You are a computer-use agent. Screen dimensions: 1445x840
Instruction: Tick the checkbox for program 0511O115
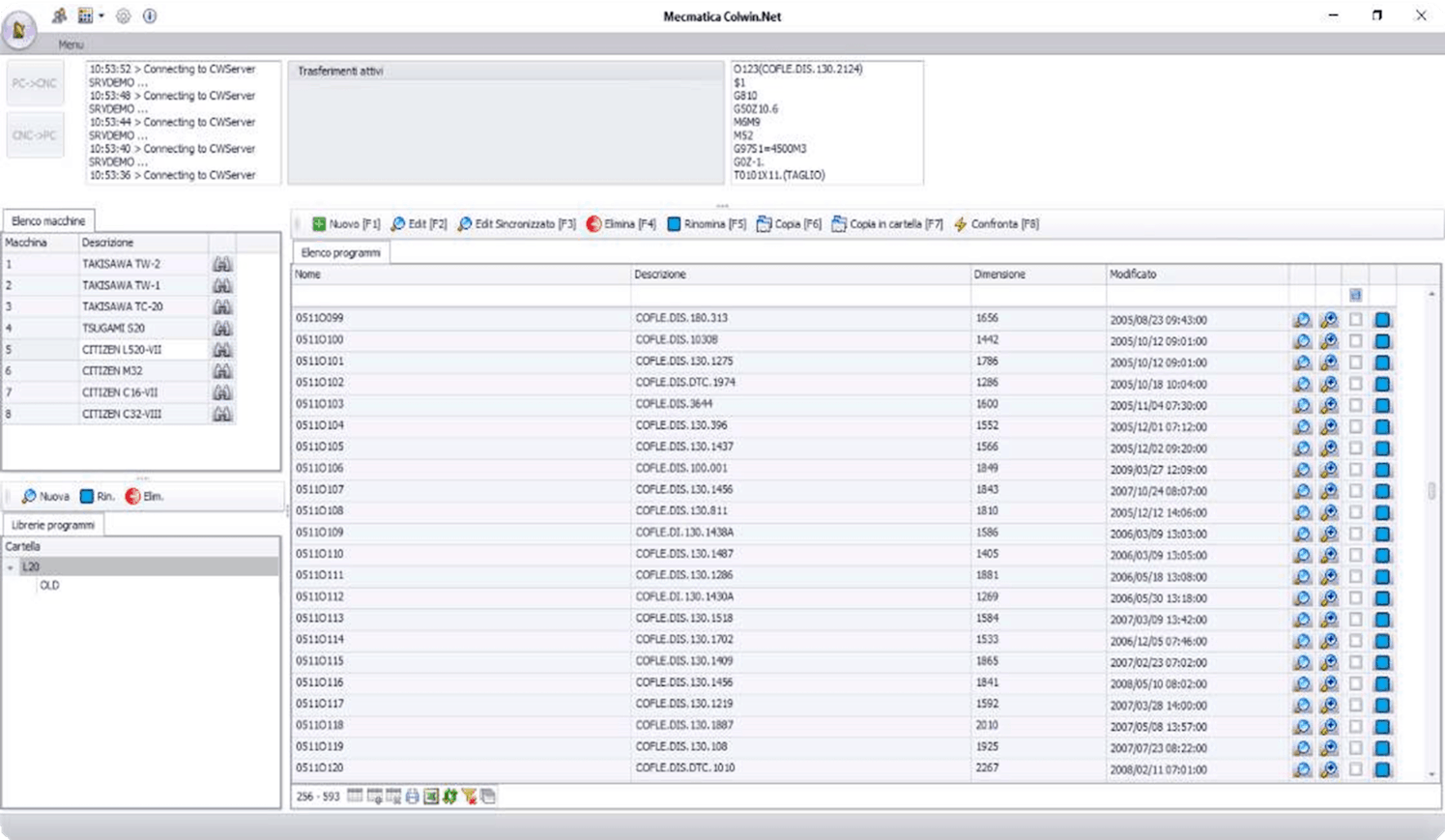coord(1356,662)
